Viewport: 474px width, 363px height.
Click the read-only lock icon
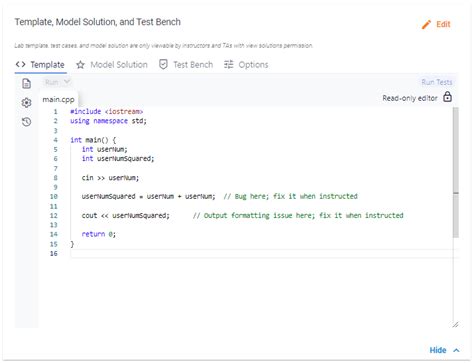[447, 97]
